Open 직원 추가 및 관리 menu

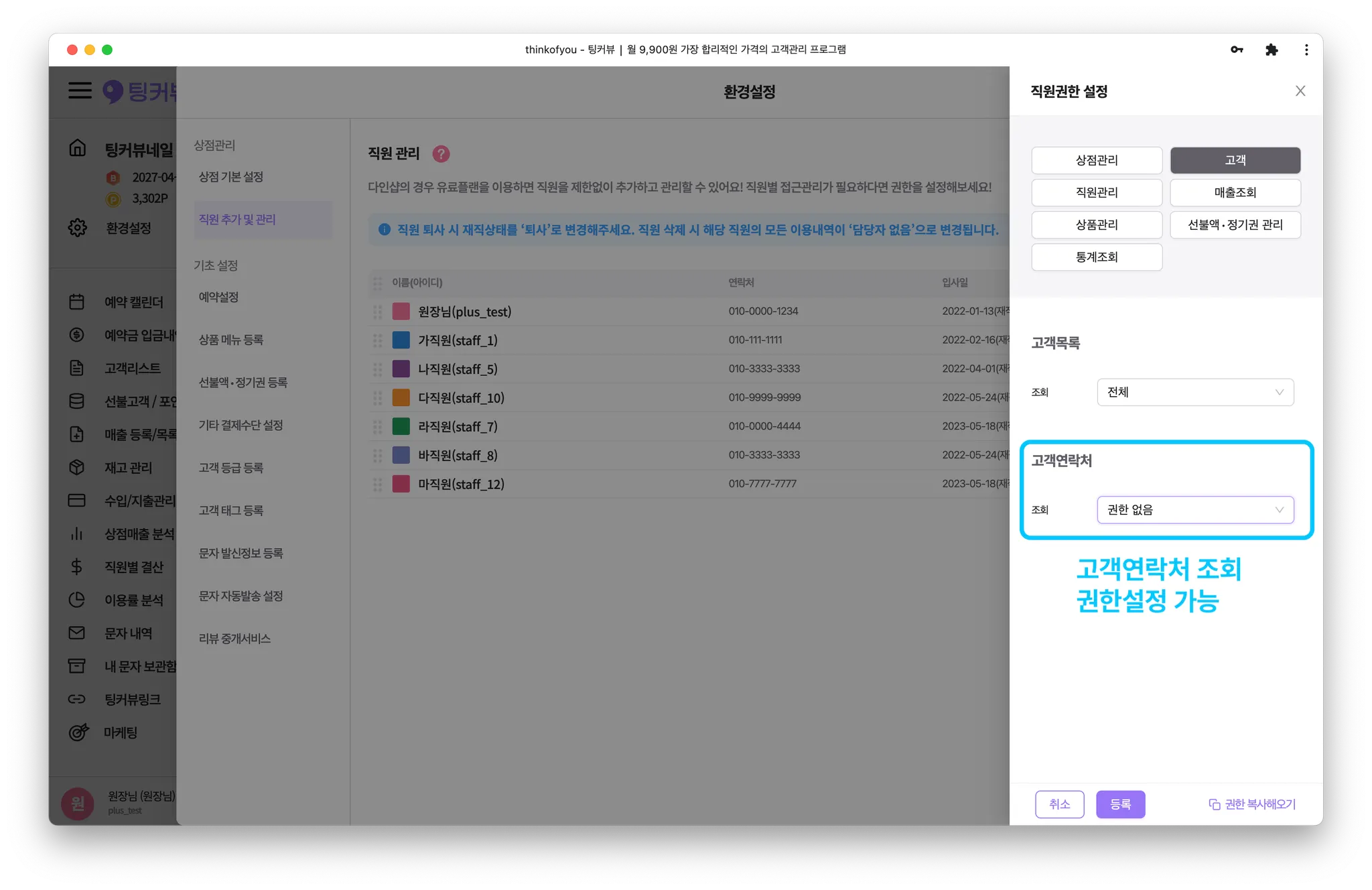point(237,219)
